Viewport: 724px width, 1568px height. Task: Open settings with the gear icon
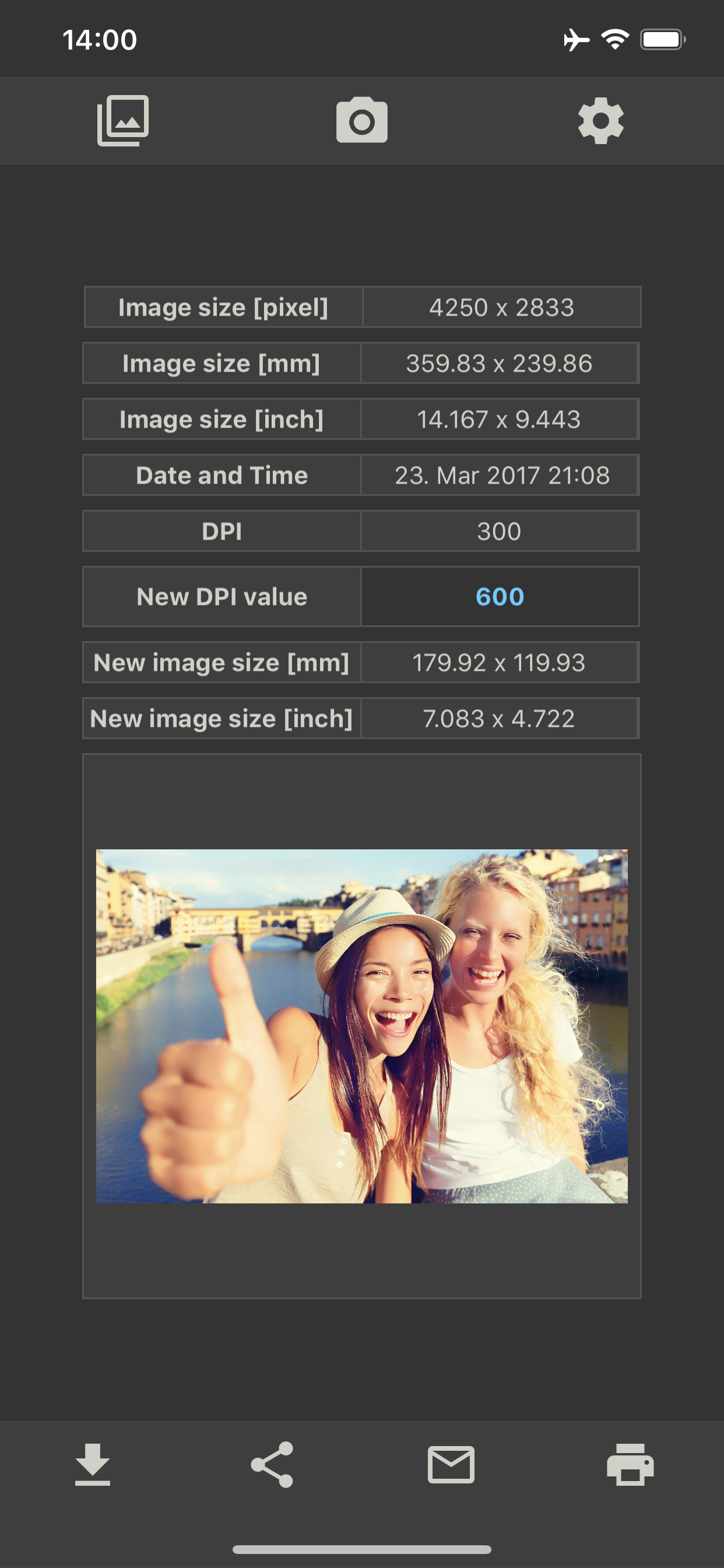coord(600,121)
